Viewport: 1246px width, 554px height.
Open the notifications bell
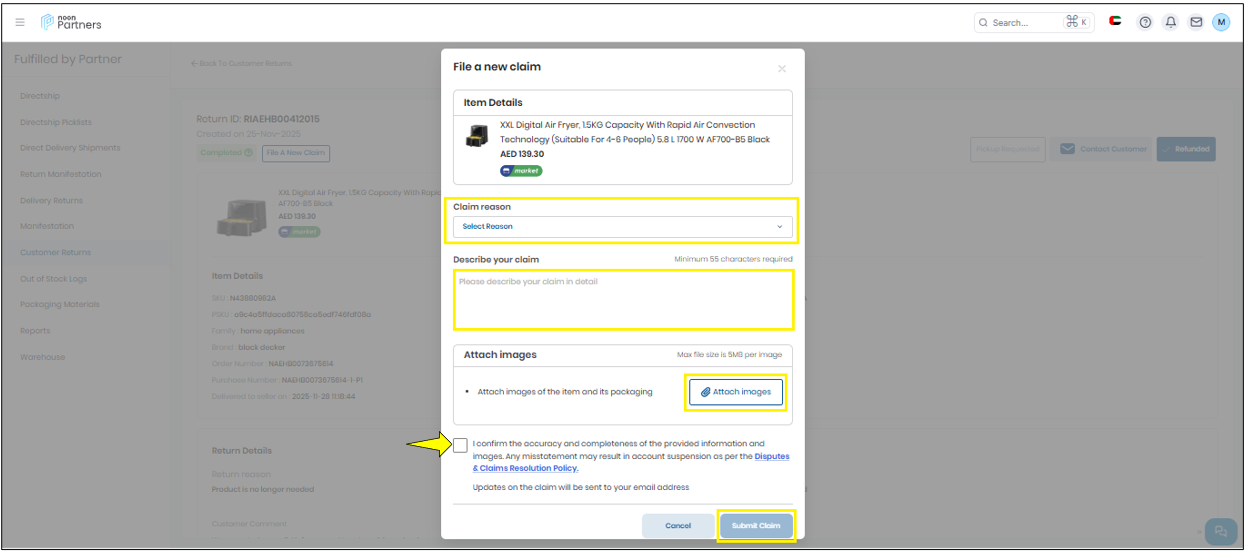(1170, 22)
